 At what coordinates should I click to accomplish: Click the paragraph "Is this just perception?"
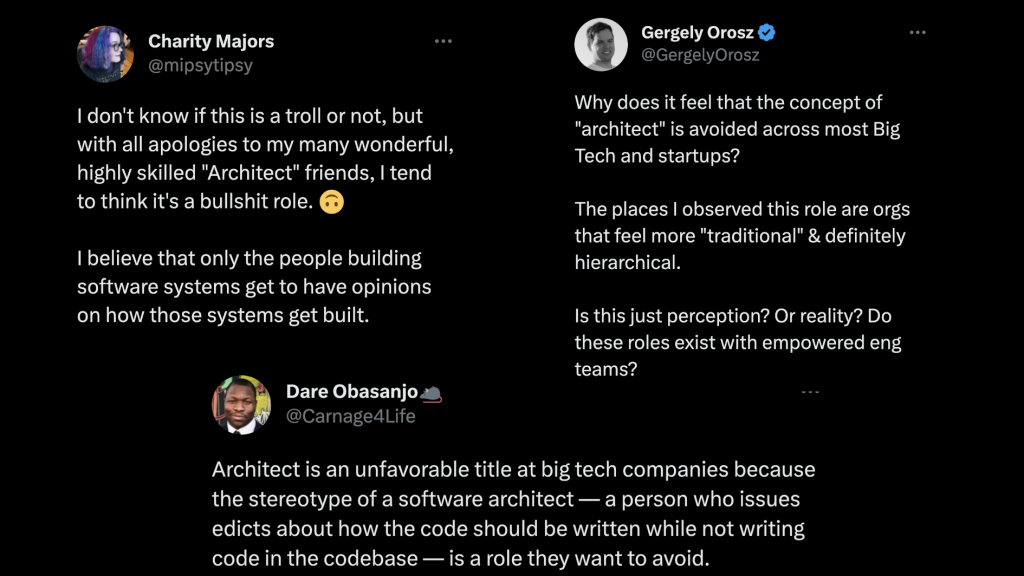738,342
